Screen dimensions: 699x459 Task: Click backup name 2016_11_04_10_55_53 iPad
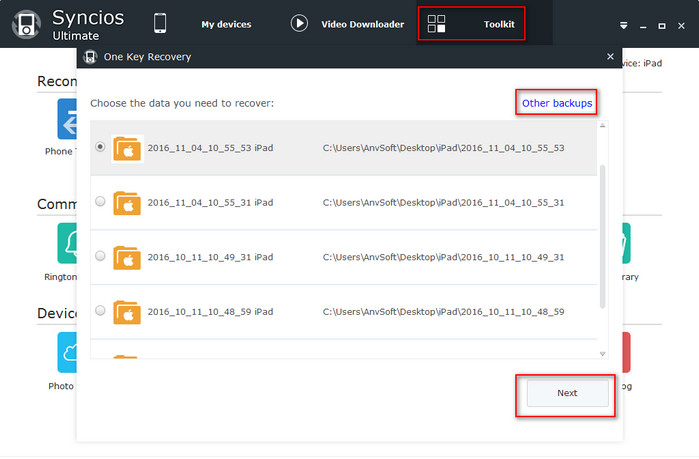click(210, 148)
